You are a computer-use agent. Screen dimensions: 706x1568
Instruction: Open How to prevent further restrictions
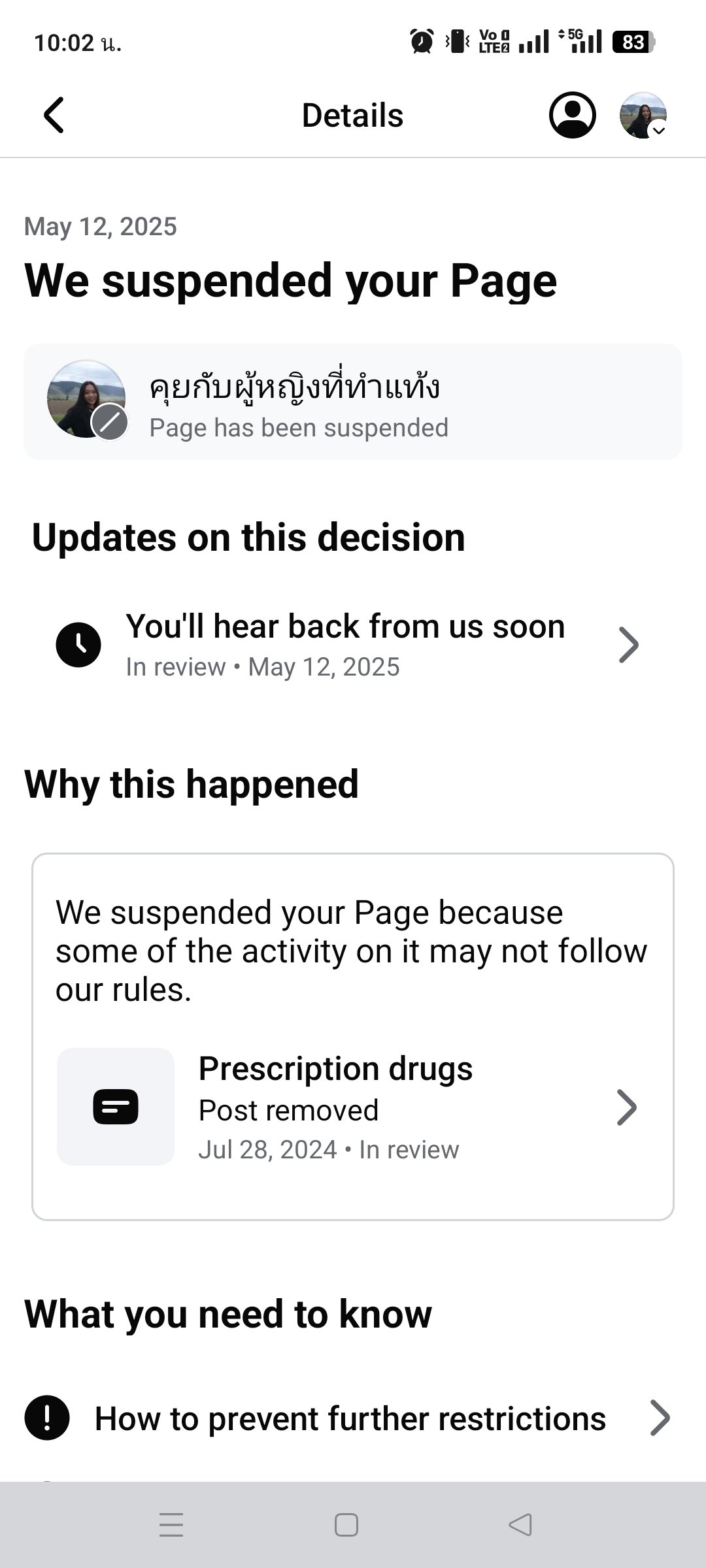point(350,1417)
